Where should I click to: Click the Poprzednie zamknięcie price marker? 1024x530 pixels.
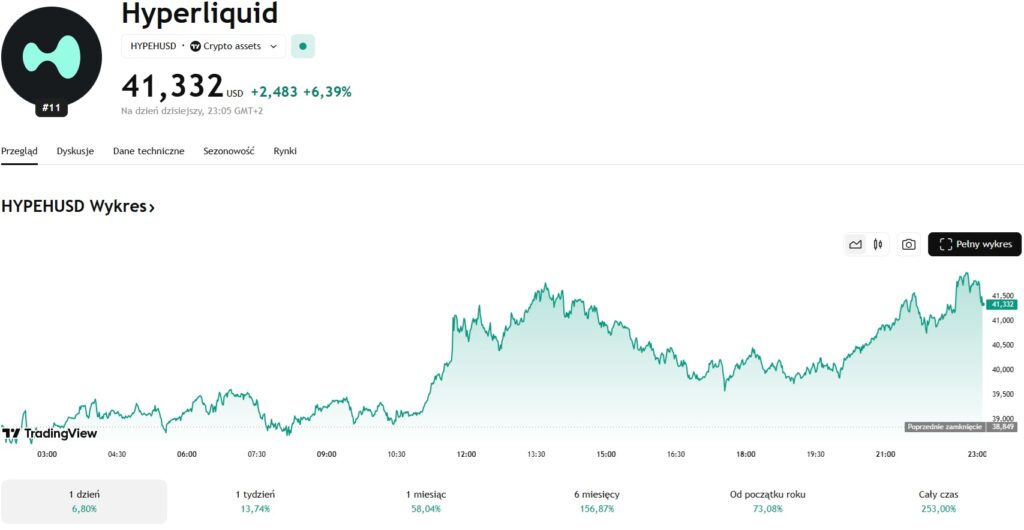tap(944, 427)
